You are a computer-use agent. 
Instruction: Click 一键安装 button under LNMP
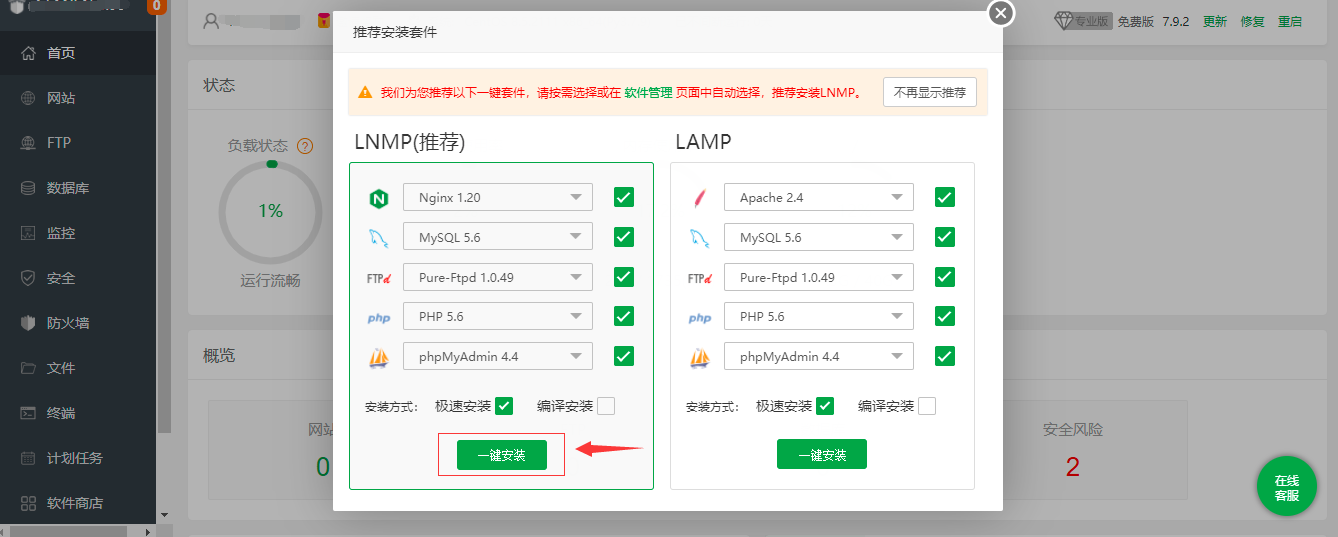502,455
